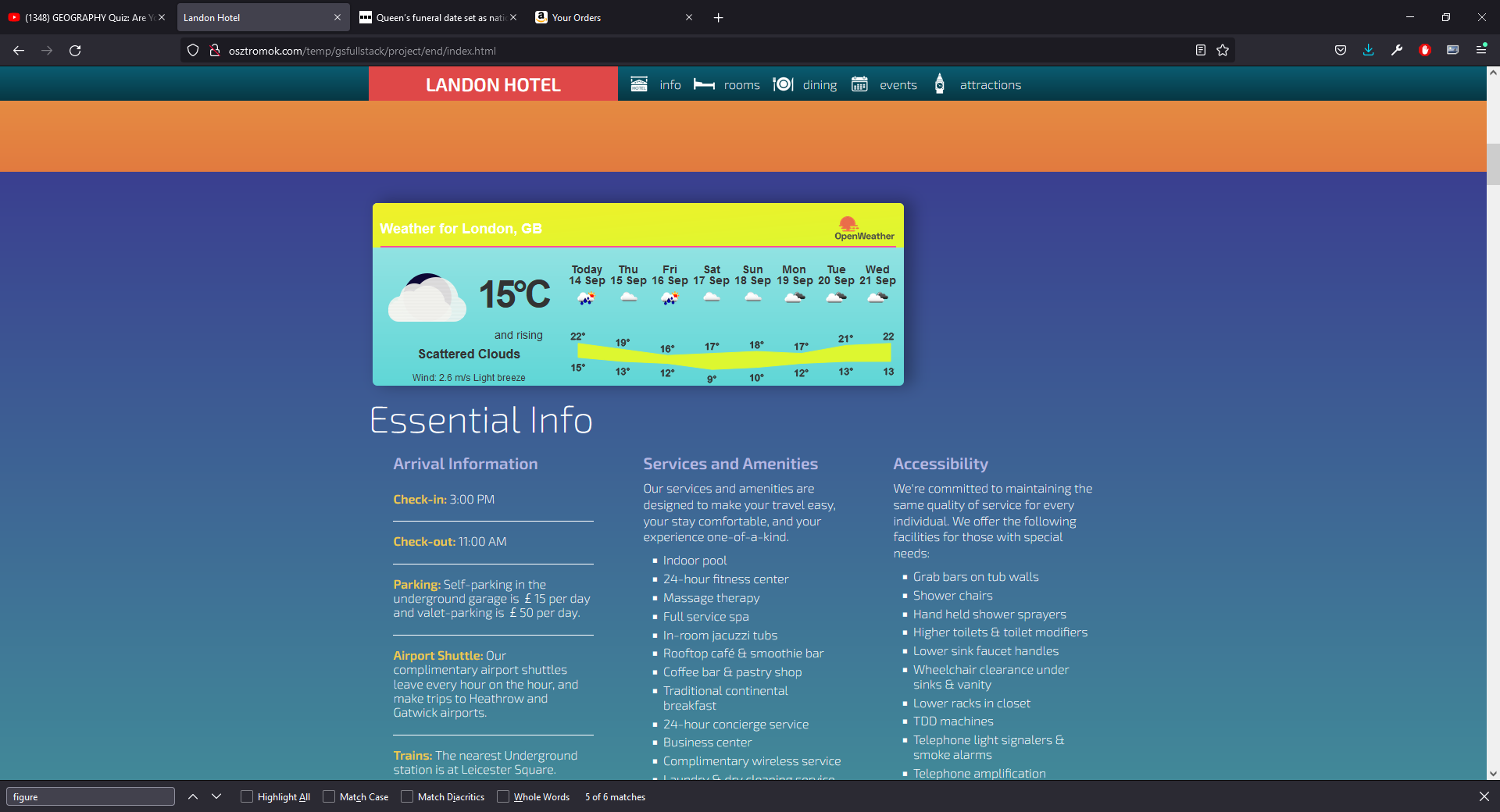Click the Accessibility heading
Viewport: 1500px width, 812px height.
coord(941,464)
